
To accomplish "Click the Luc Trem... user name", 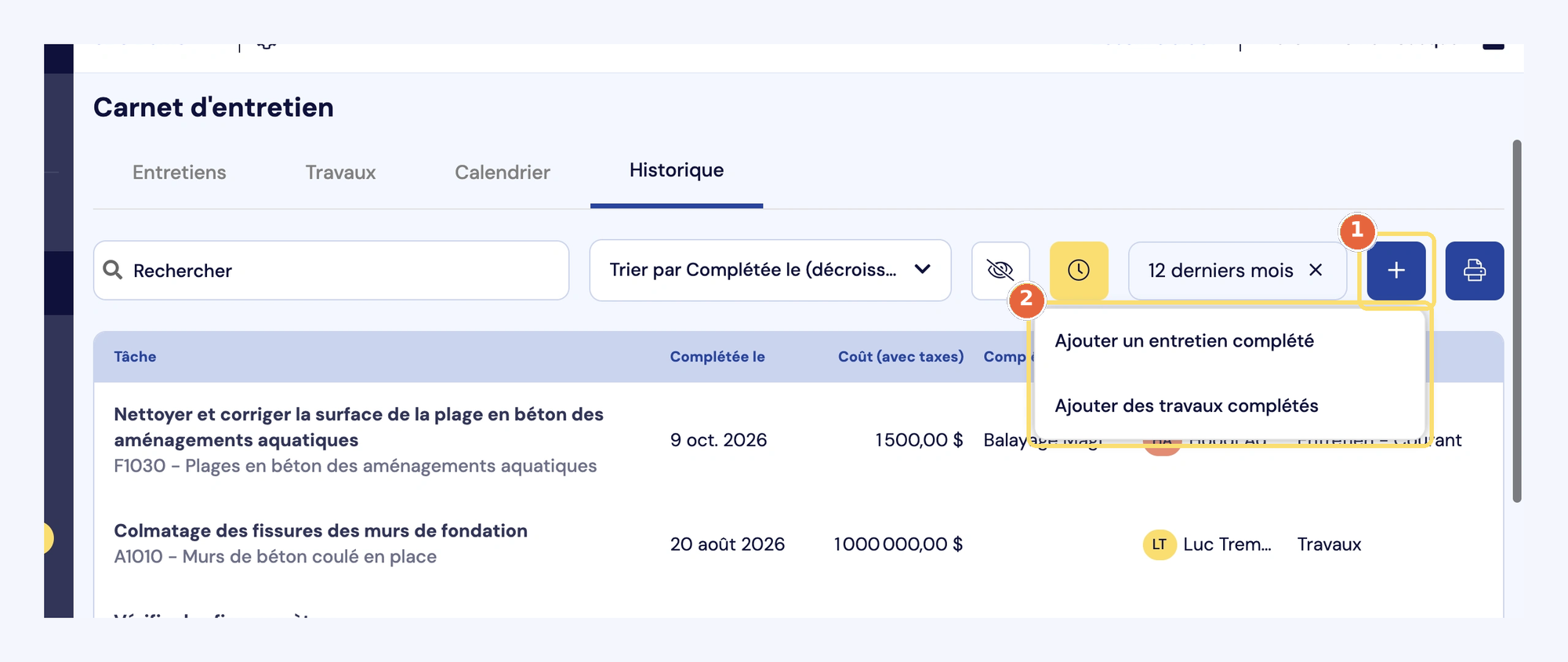I will pos(1228,544).
